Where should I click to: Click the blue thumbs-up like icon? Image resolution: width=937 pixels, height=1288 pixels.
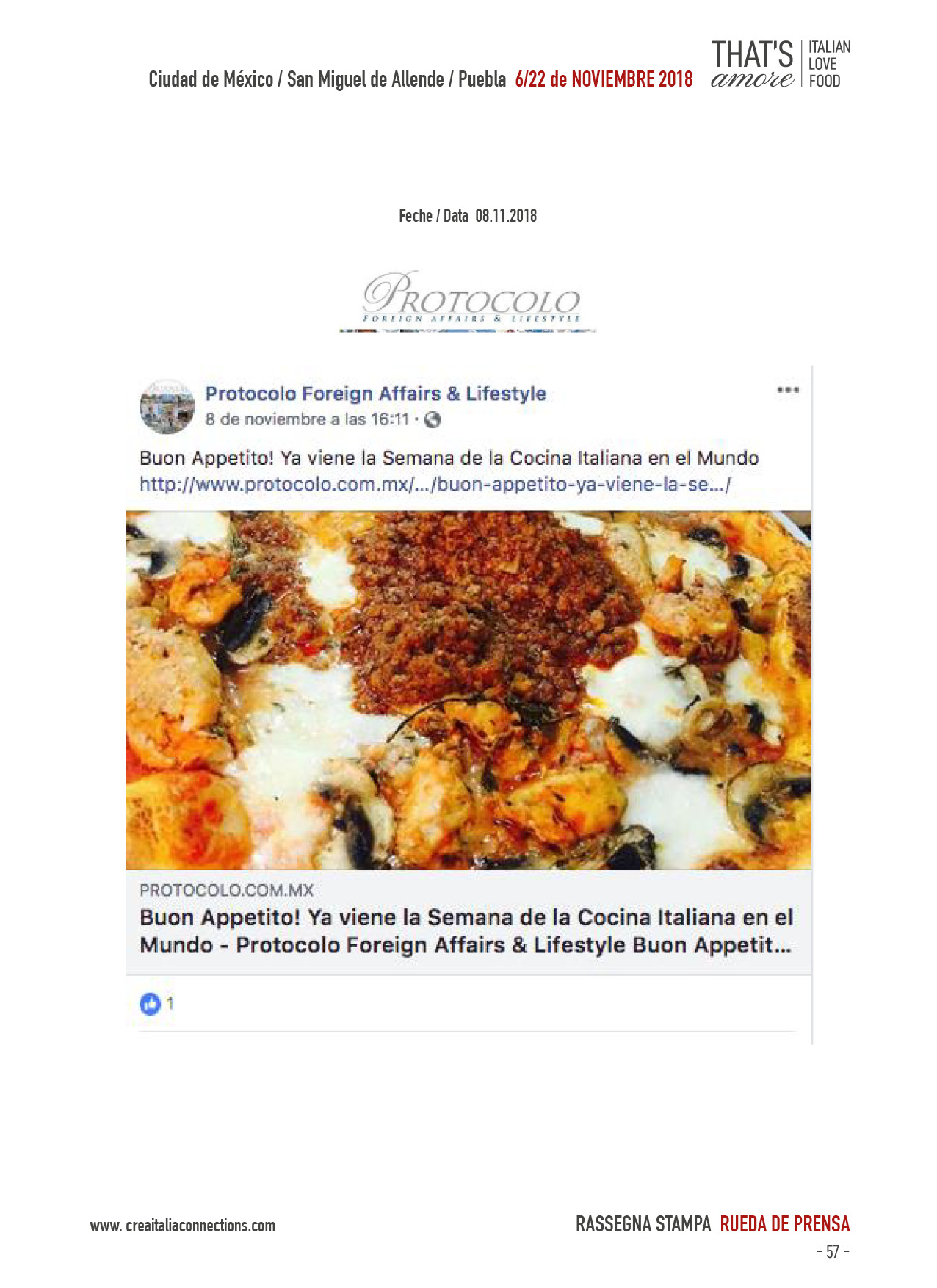click(150, 1004)
